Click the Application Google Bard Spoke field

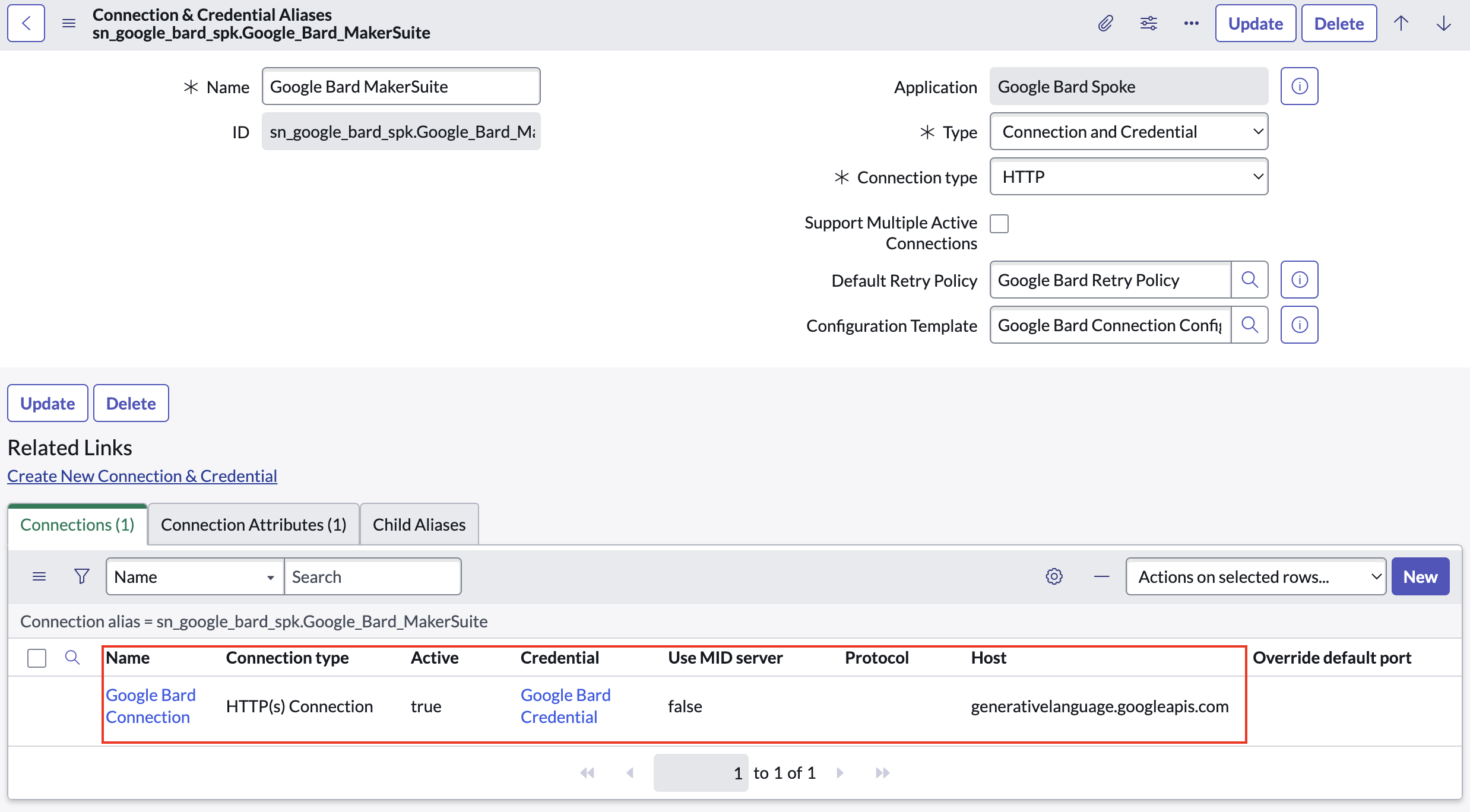(x=1129, y=87)
